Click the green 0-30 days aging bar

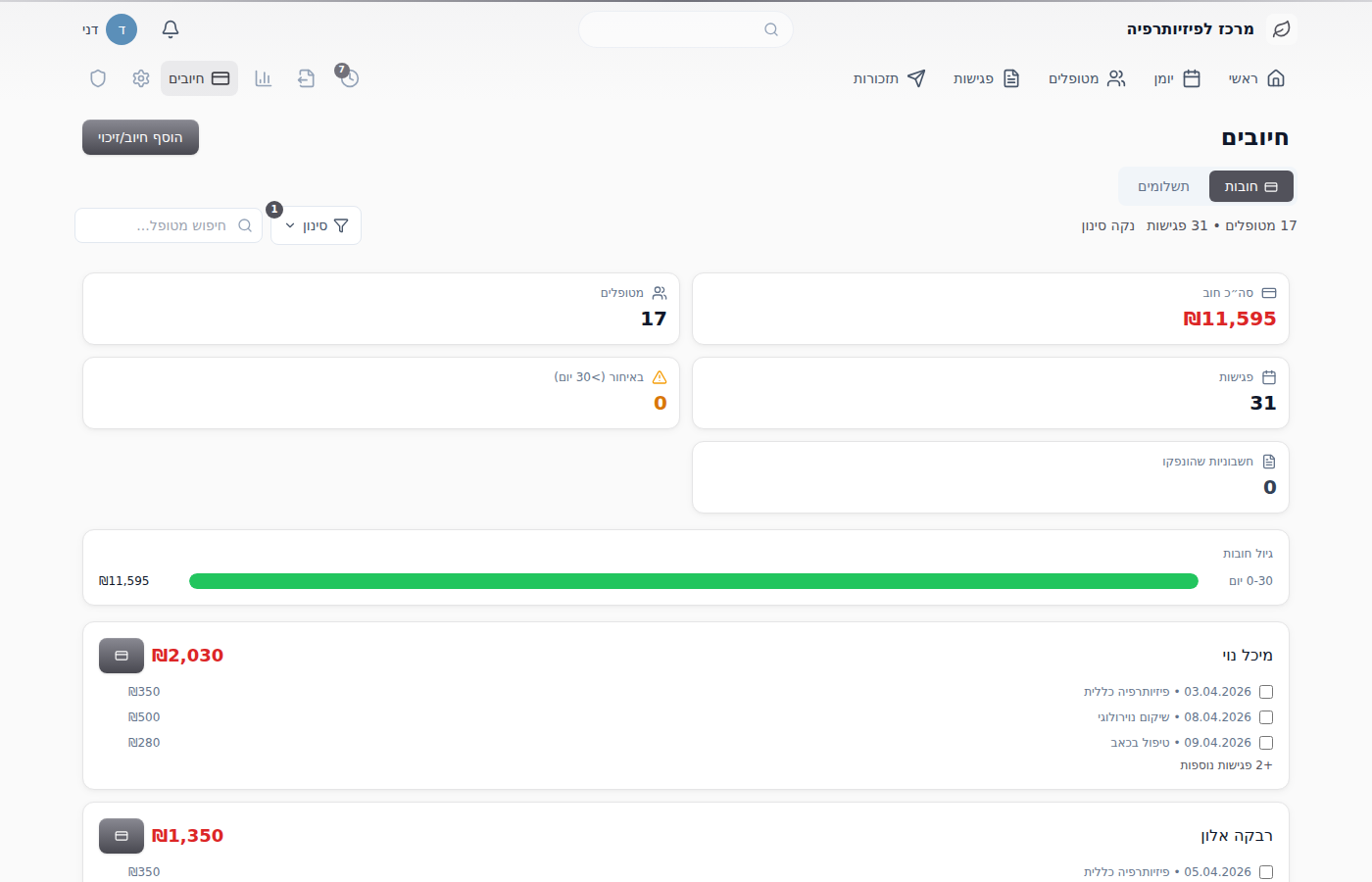tap(694, 581)
